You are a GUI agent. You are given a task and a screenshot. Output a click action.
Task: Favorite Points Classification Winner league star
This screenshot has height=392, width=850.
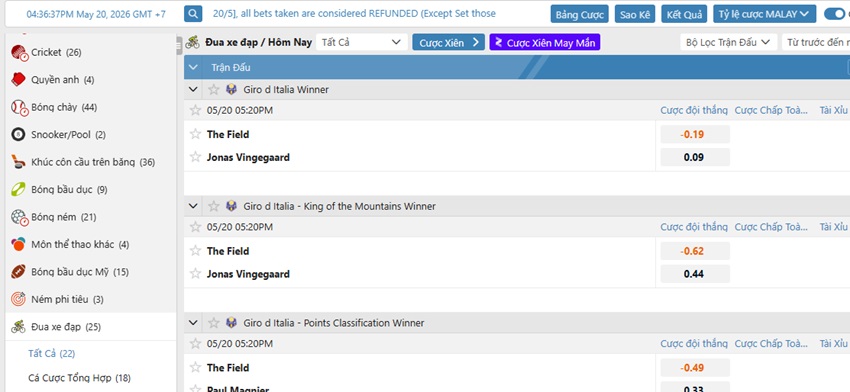(214, 323)
